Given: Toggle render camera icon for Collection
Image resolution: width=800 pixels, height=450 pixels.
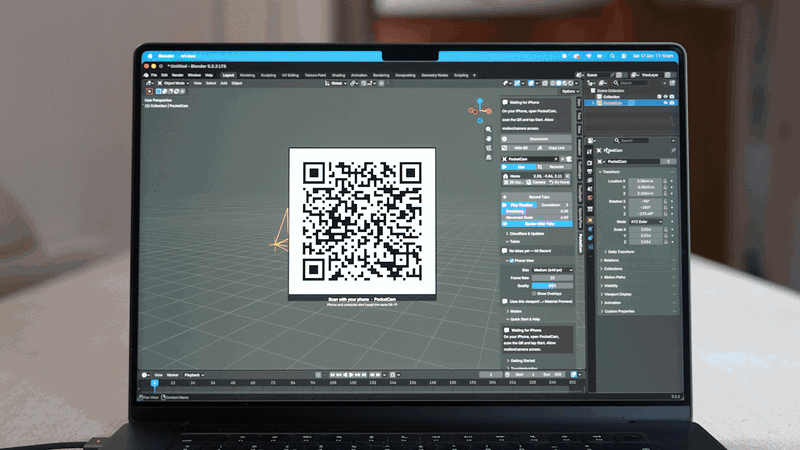Looking at the screenshot, I should [671, 96].
